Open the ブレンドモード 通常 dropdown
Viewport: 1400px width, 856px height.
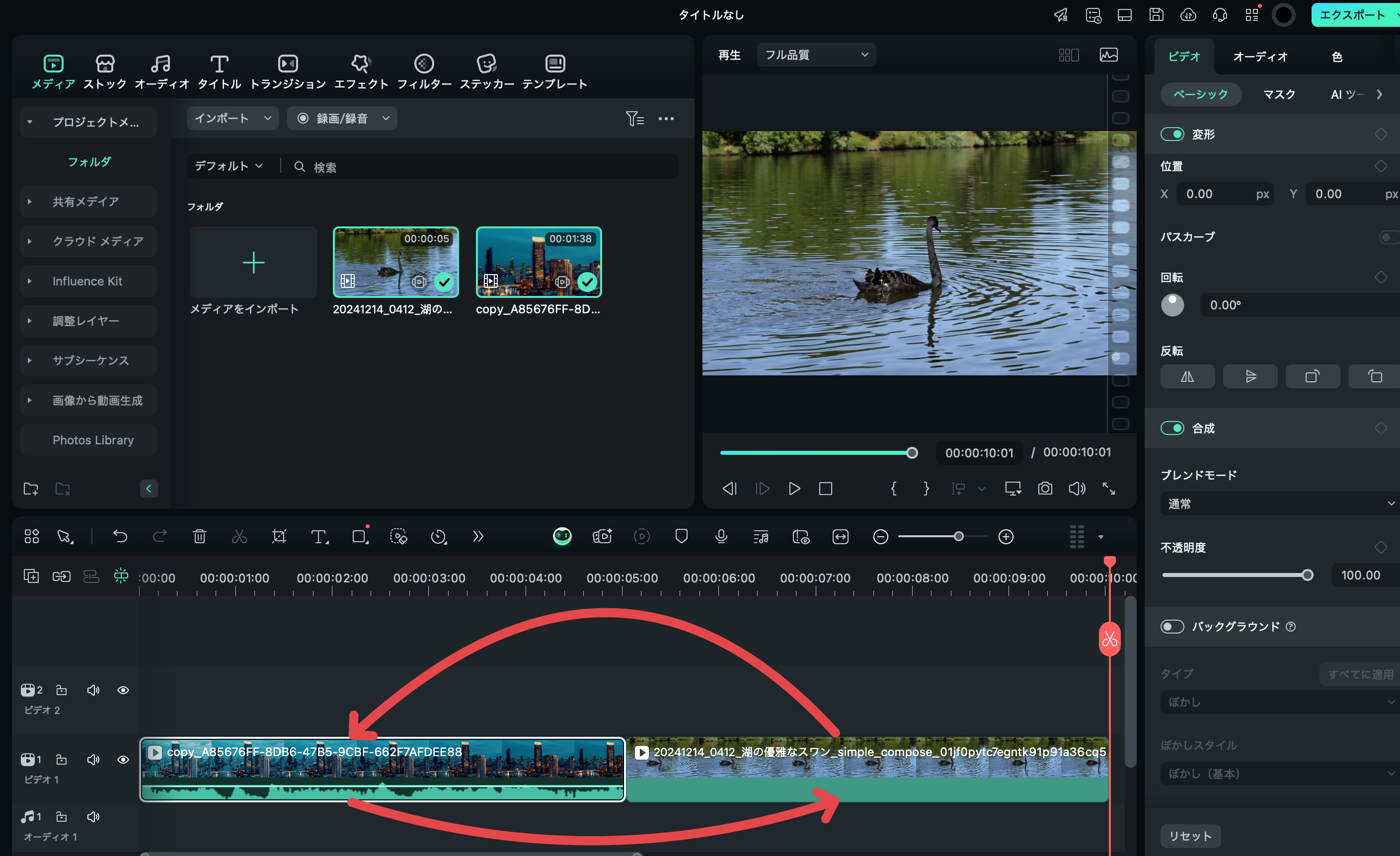tap(1280, 503)
